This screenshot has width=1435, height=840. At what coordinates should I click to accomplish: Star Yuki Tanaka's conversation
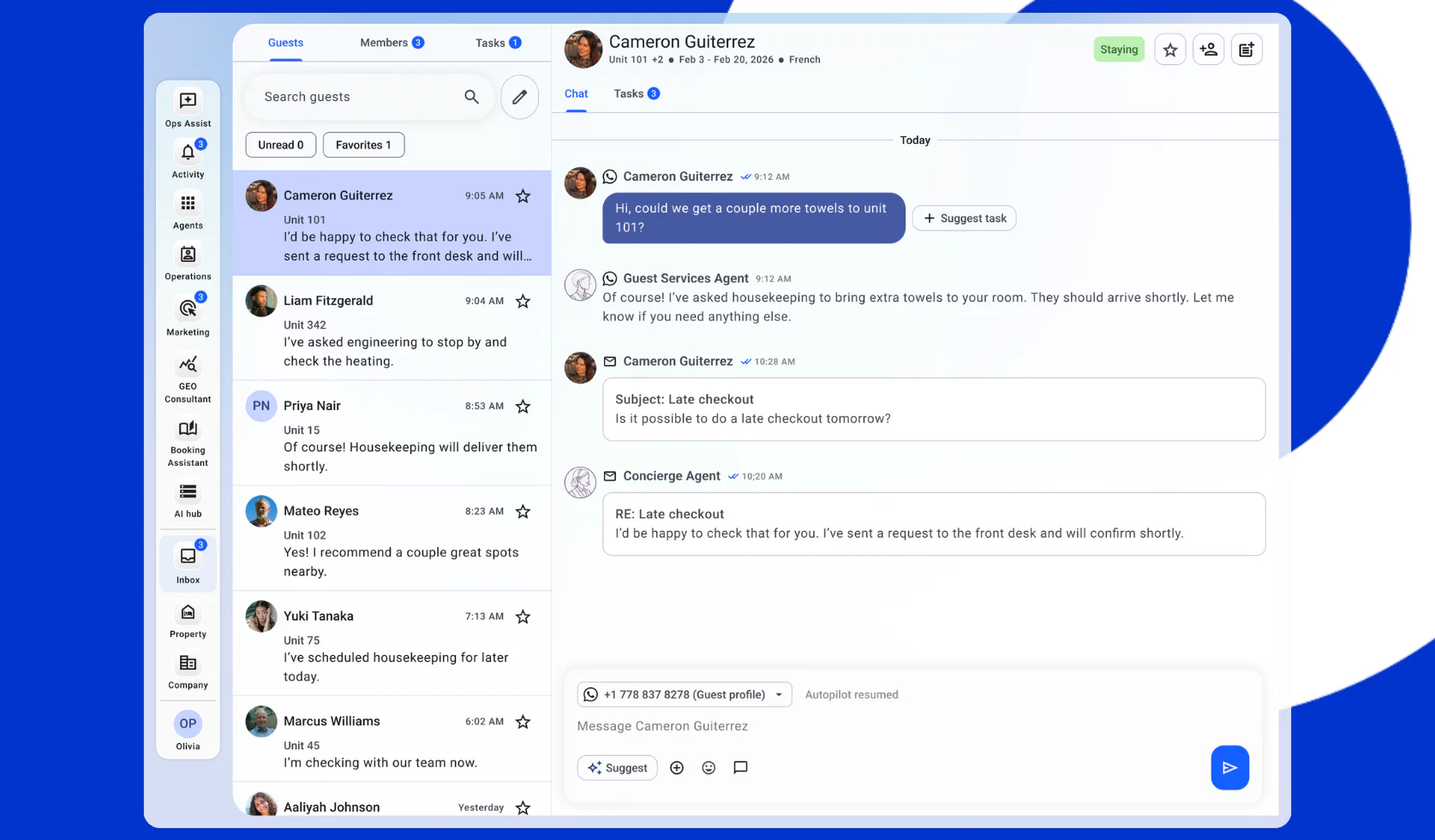pos(523,617)
